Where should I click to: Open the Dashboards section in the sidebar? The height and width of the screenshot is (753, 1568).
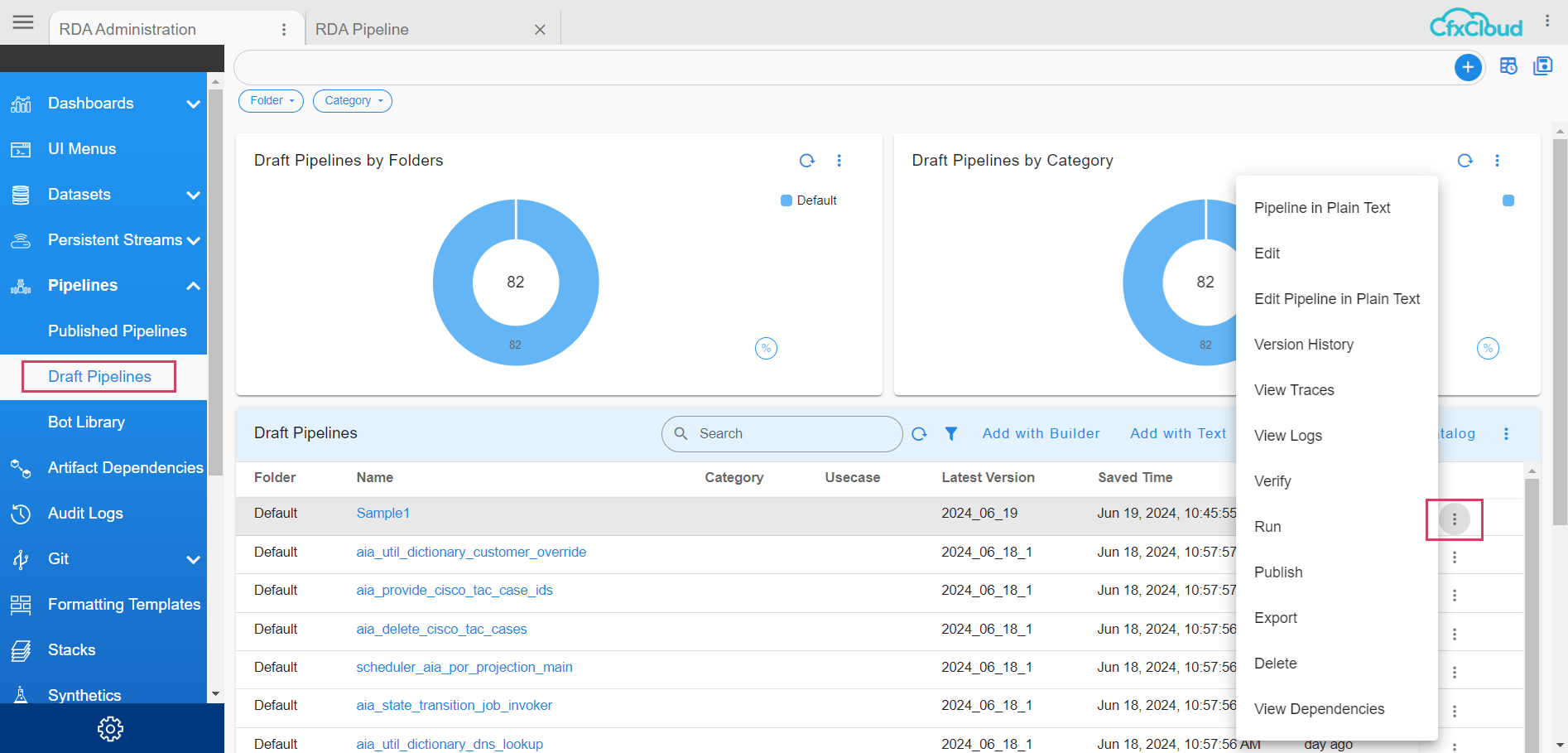click(x=91, y=103)
